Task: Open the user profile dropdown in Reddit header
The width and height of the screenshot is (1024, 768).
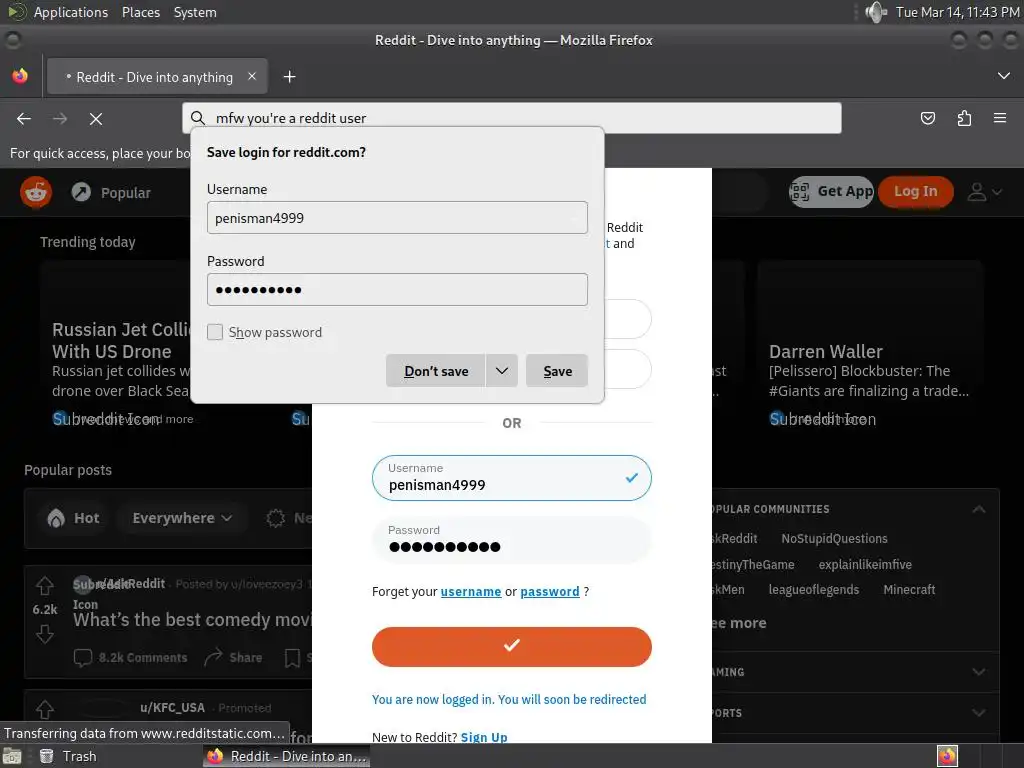Action: [x=984, y=192]
